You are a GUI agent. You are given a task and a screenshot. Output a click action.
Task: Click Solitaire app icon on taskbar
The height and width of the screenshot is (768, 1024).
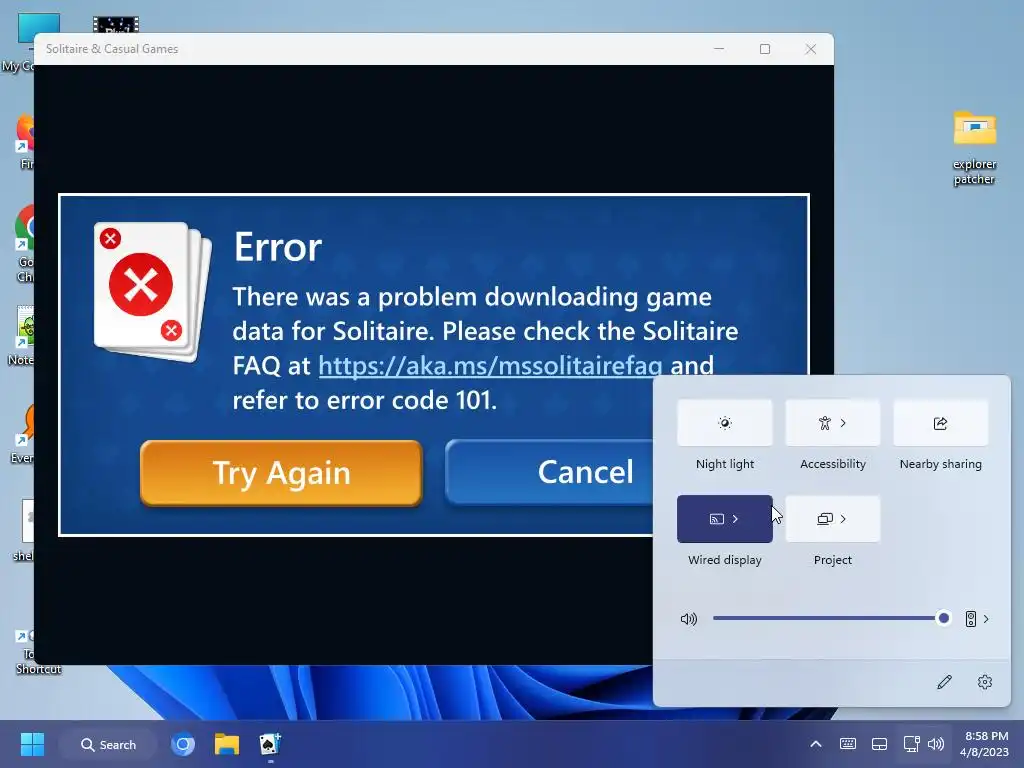[x=270, y=744]
